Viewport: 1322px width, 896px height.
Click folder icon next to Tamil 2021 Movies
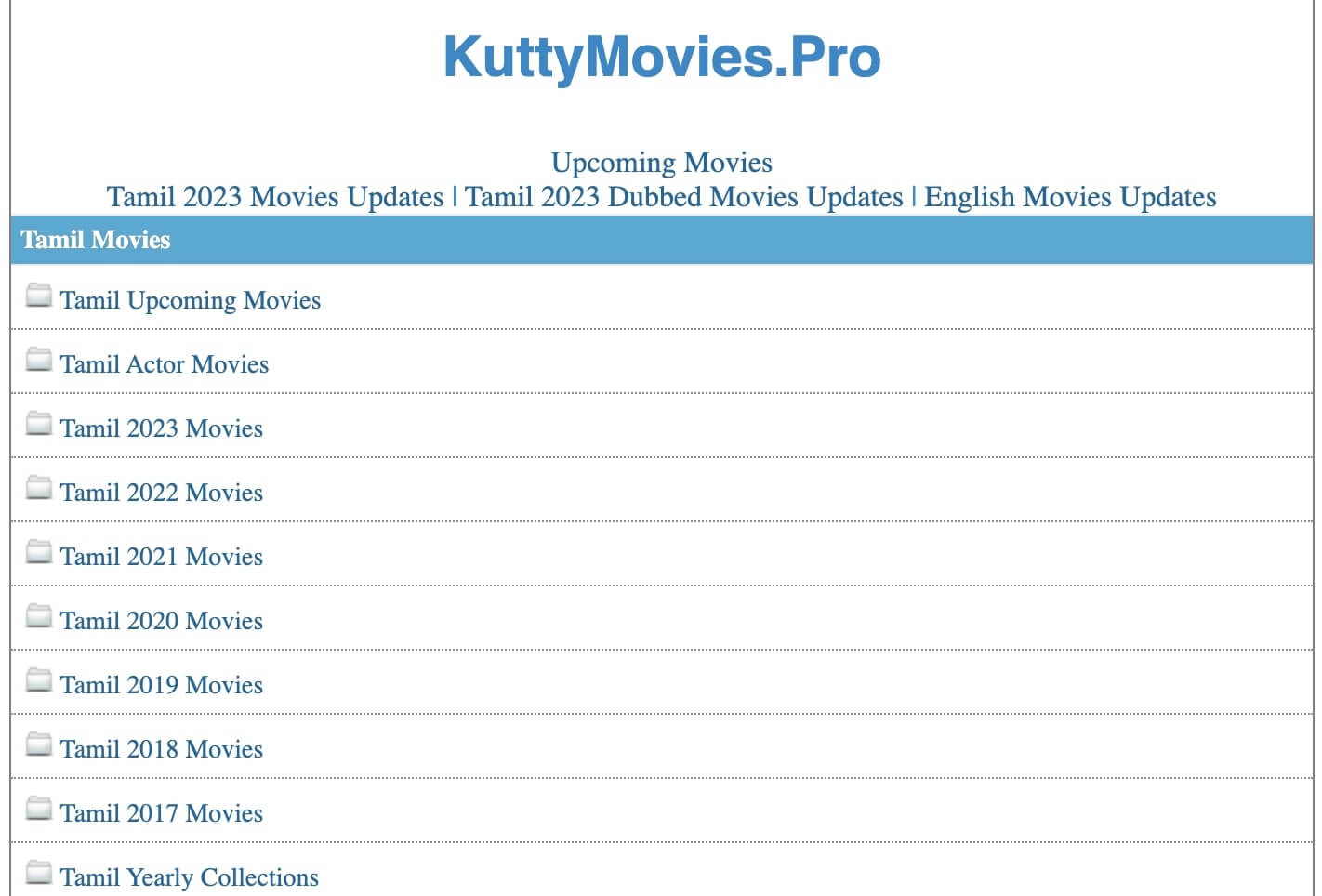coord(39,552)
